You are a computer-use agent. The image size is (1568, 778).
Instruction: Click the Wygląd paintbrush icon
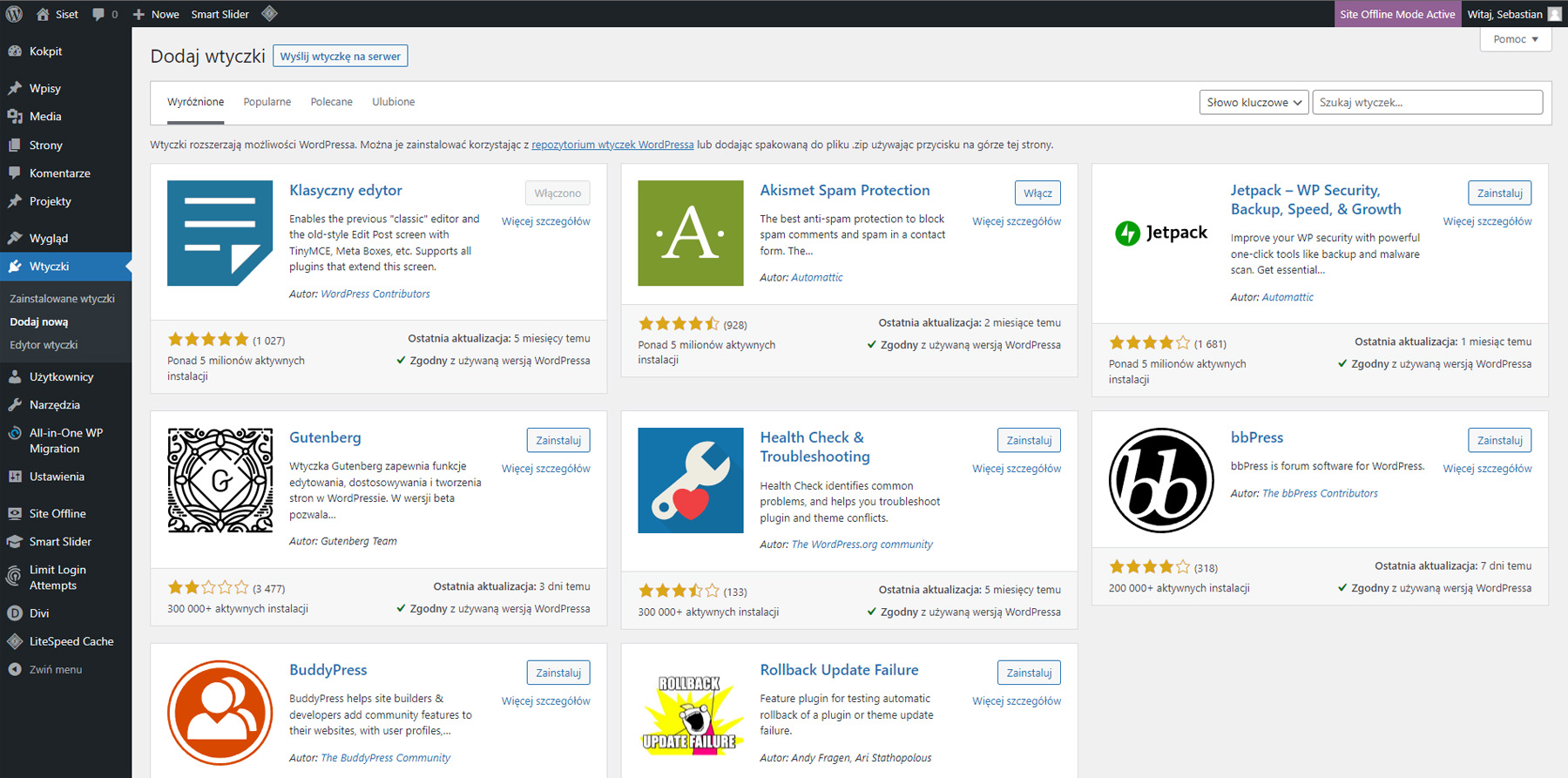pyautogui.click(x=15, y=238)
